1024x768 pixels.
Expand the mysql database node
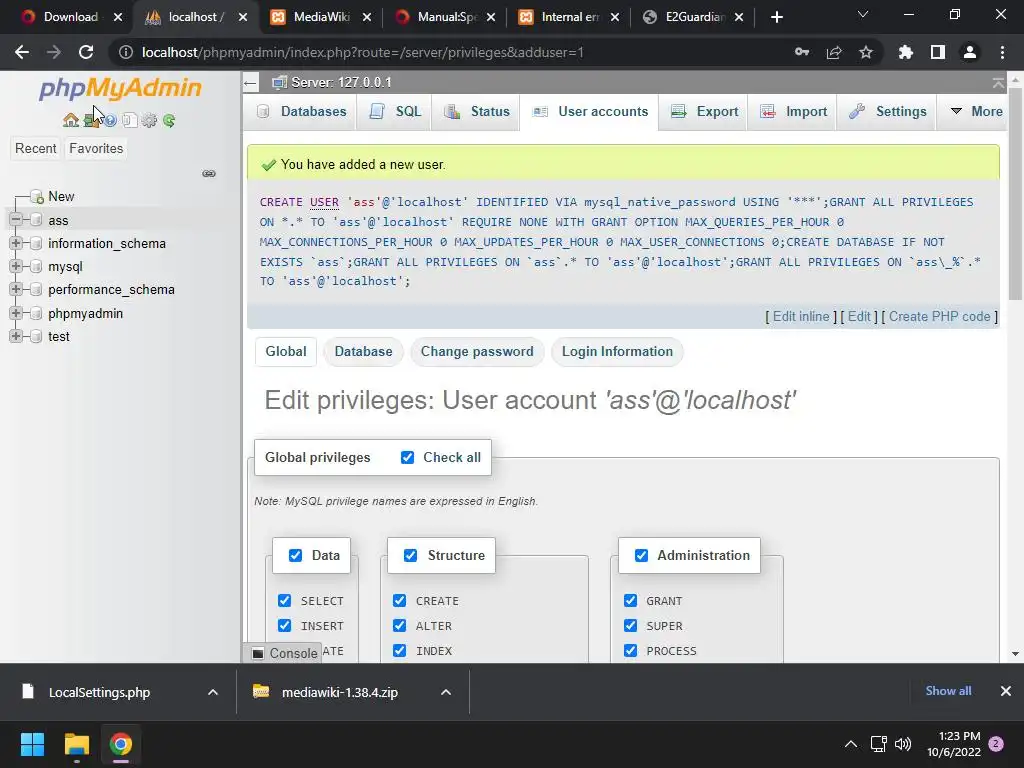click(16, 266)
